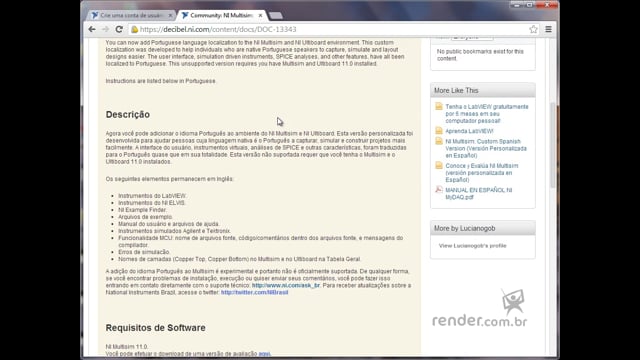Click the 'Requisitos de Software' heading
Viewport: 640px width, 360px height.
click(156, 328)
